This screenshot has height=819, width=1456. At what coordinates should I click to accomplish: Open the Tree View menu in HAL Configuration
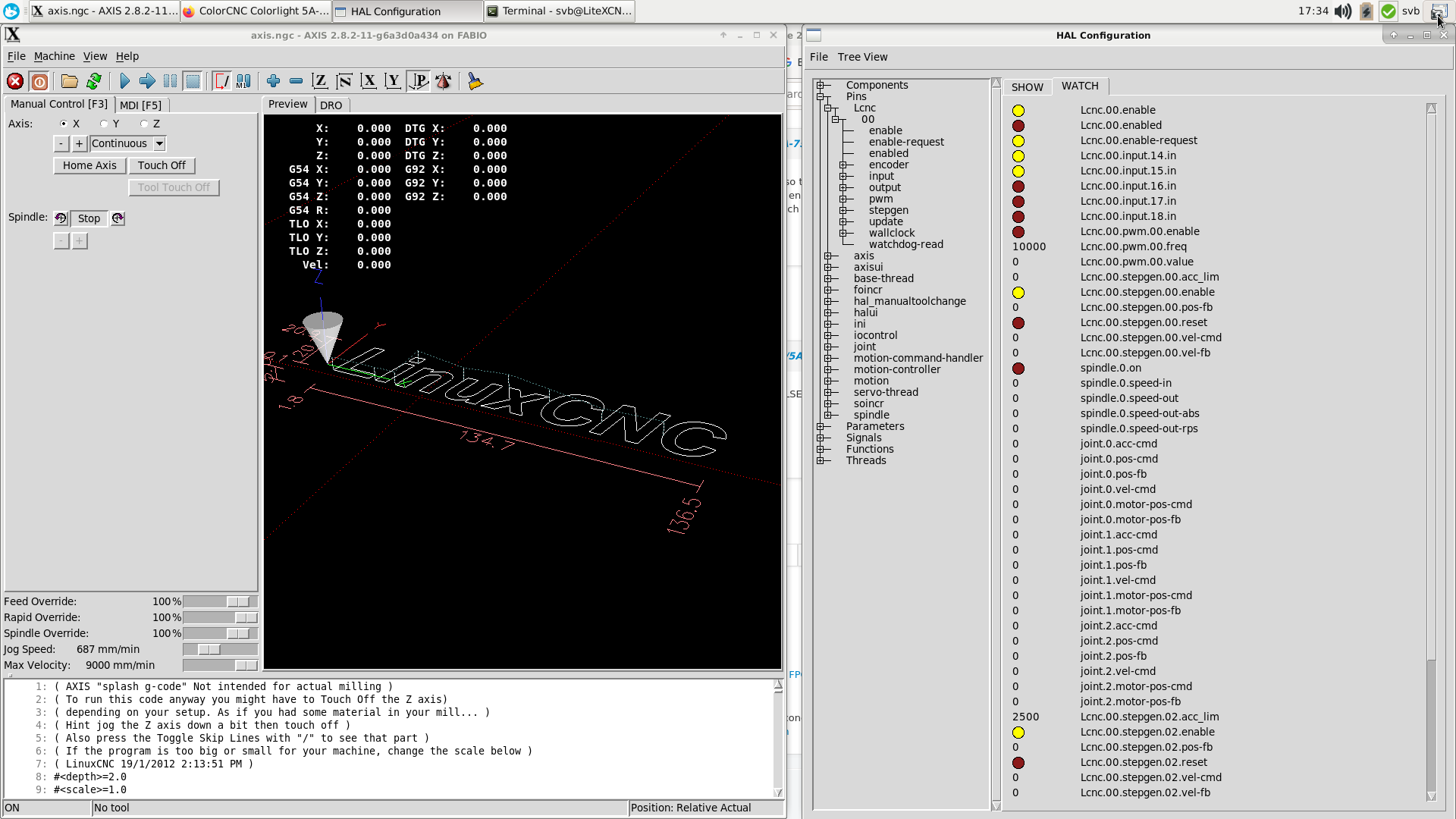pyautogui.click(x=862, y=57)
